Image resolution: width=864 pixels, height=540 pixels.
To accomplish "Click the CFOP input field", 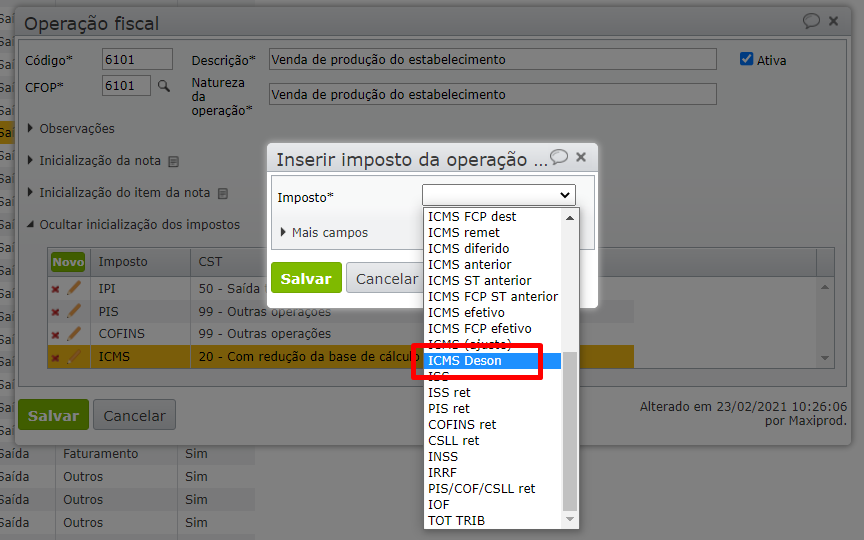I will click(x=126, y=85).
